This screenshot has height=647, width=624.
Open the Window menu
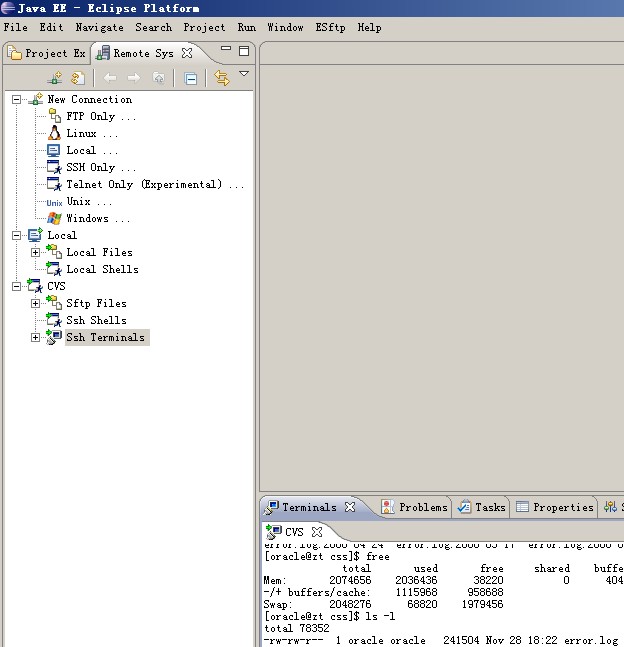coord(285,27)
